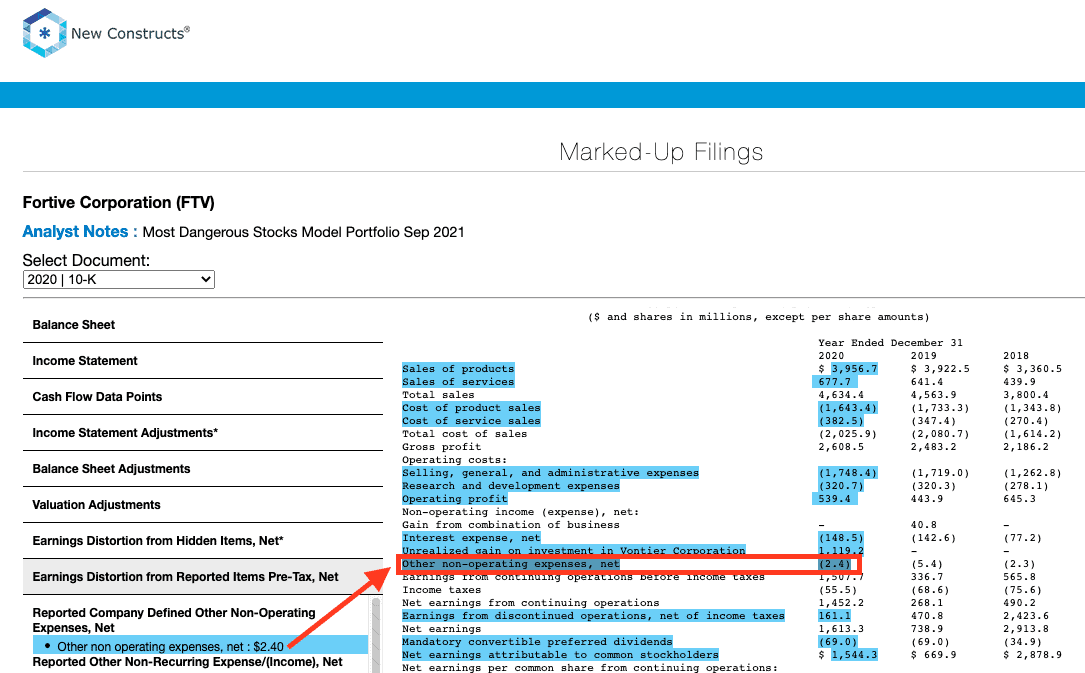This screenshot has height=673, width=1085.
Task: Click the highlighted value 539.4
Action: click(x=835, y=499)
